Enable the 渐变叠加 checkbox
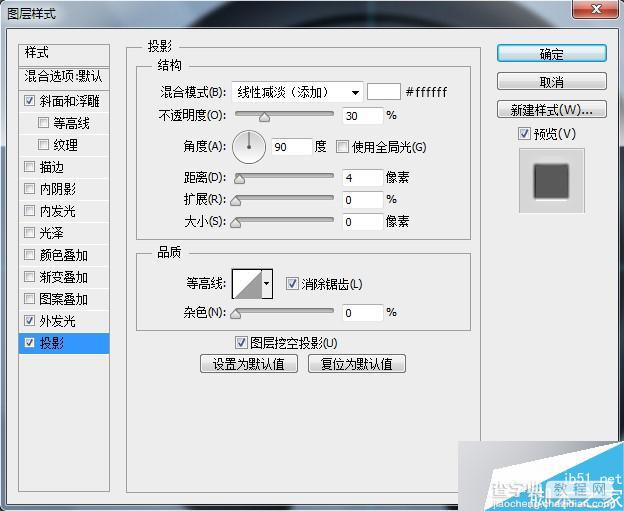 (x=29, y=276)
